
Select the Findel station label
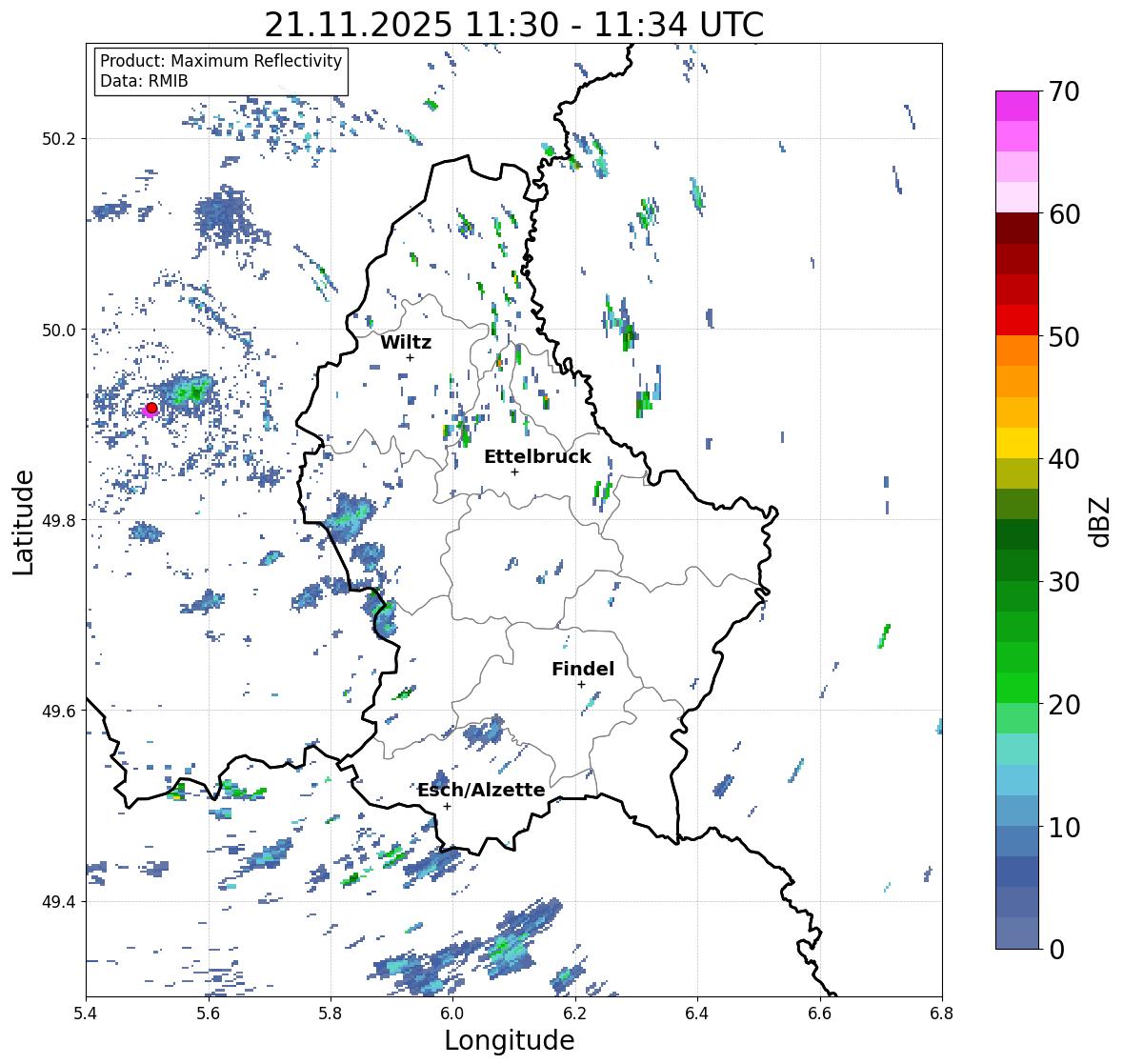click(583, 669)
